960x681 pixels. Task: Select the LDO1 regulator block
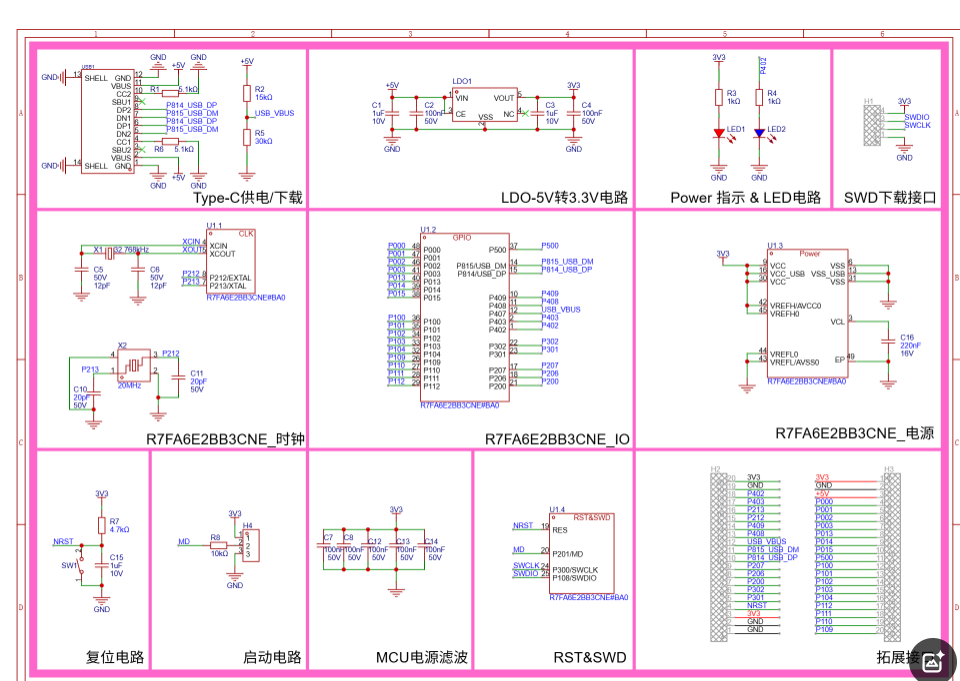coord(485,105)
